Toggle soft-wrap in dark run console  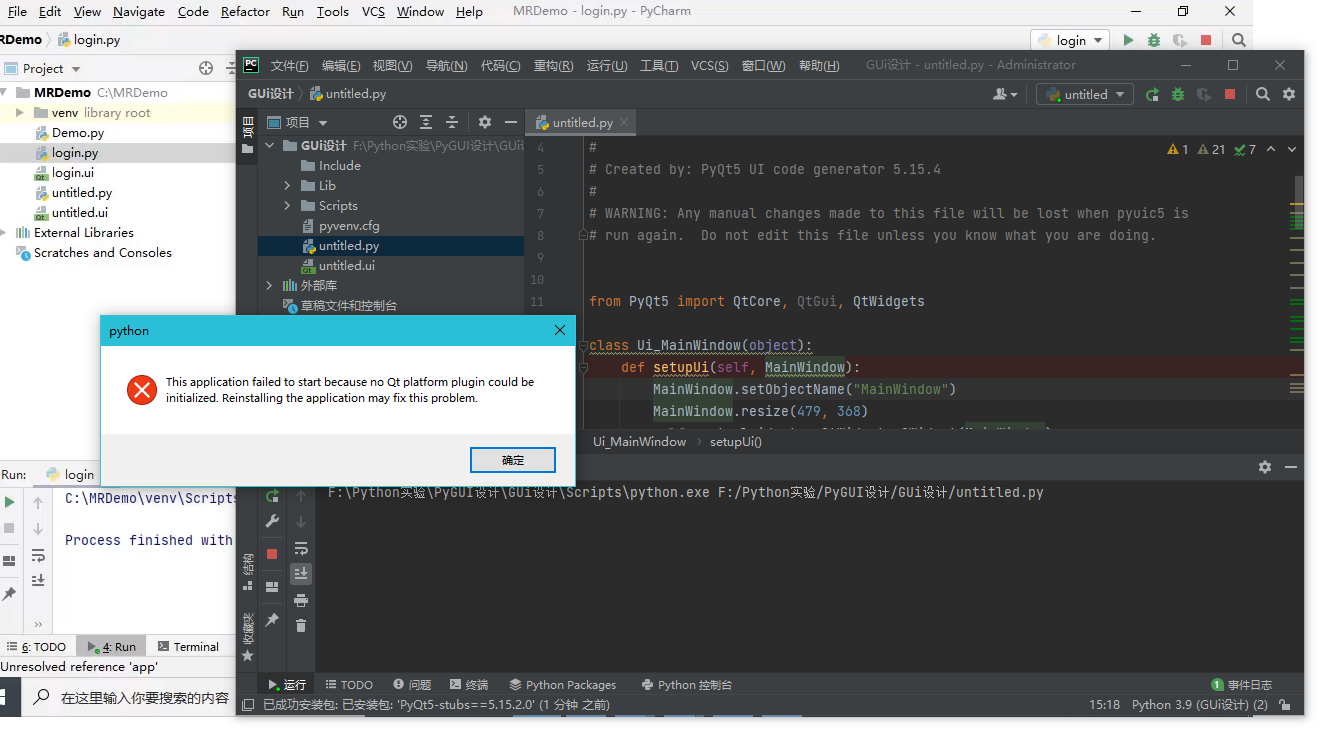coord(301,548)
